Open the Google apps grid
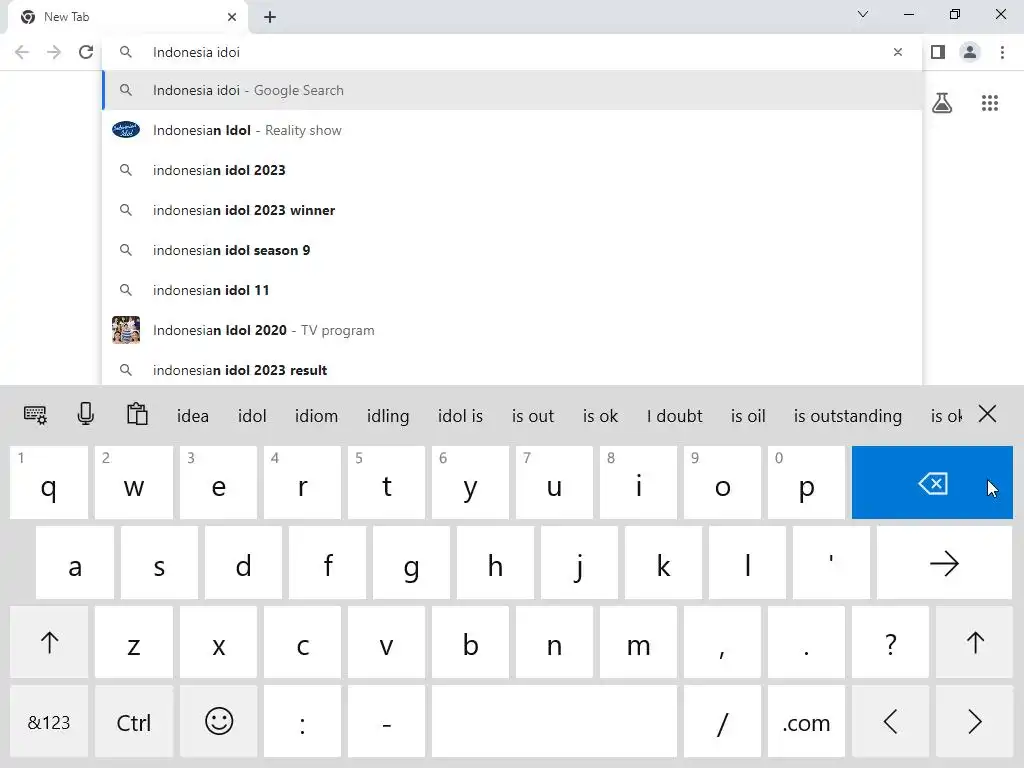This screenshot has height=768, width=1024. (989, 103)
